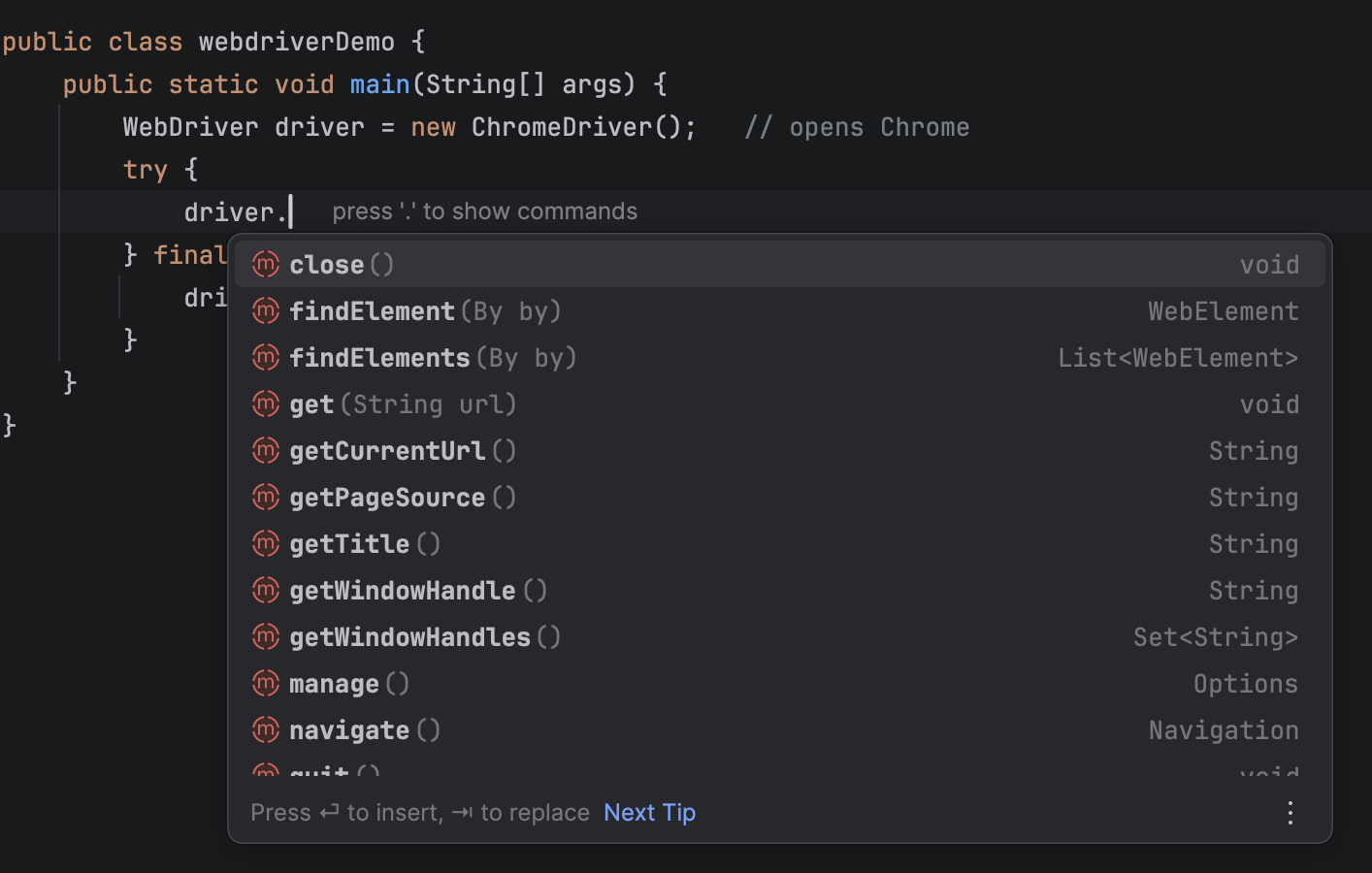Viewport: 1372px width, 873px height.
Task: Choose findElement(By by) from completion list
Action: point(779,310)
